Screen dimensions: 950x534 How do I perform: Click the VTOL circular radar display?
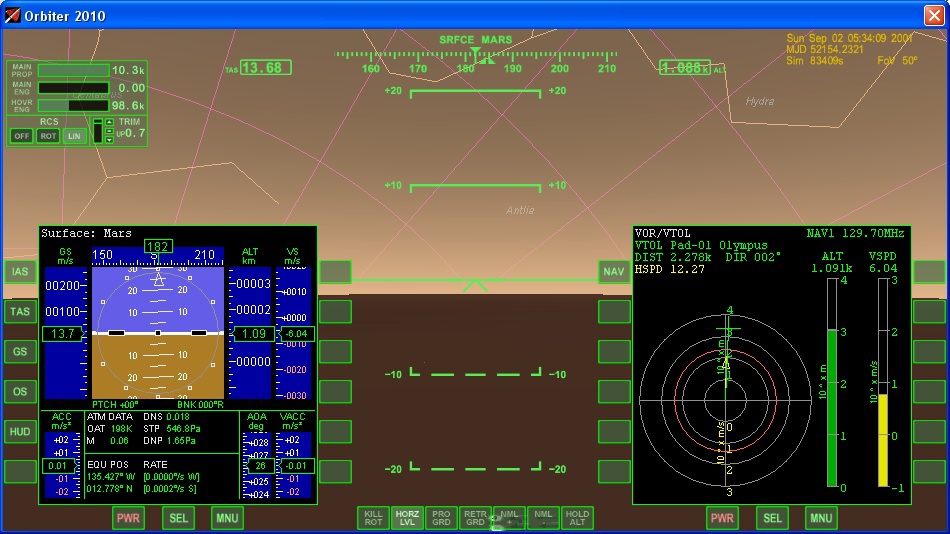[726, 401]
